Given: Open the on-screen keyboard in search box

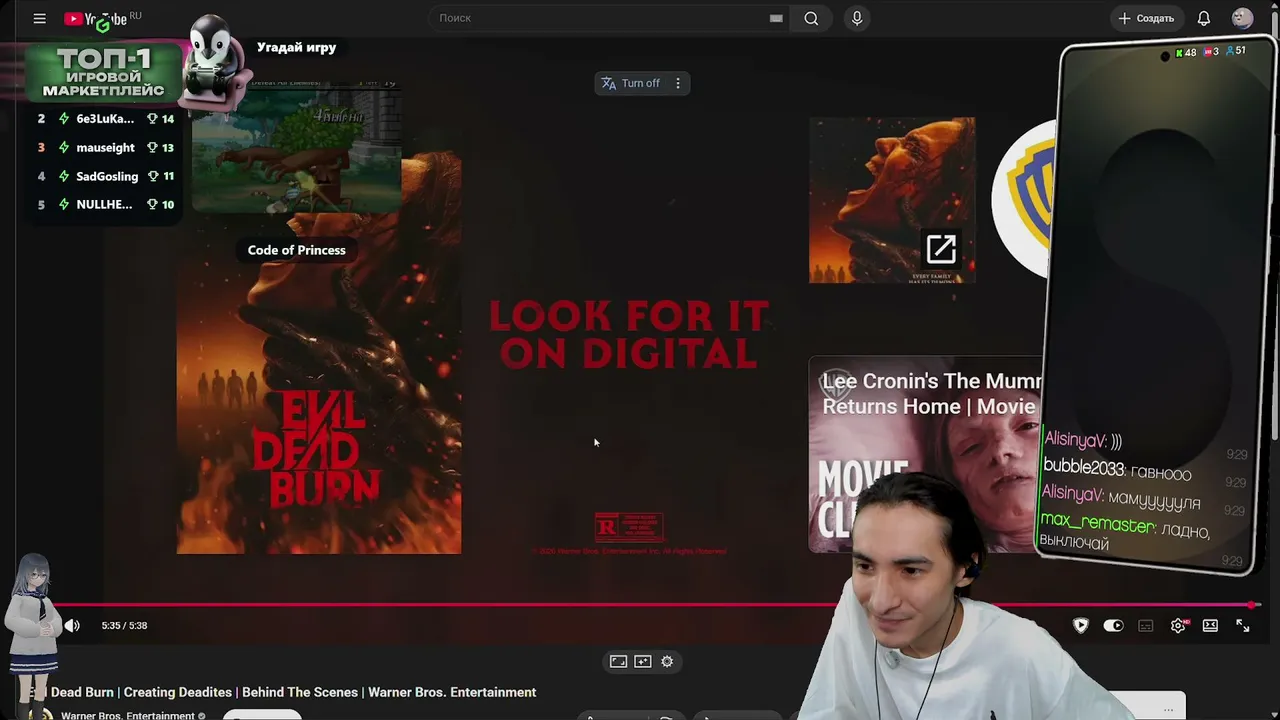Looking at the screenshot, I should (x=776, y=18).
